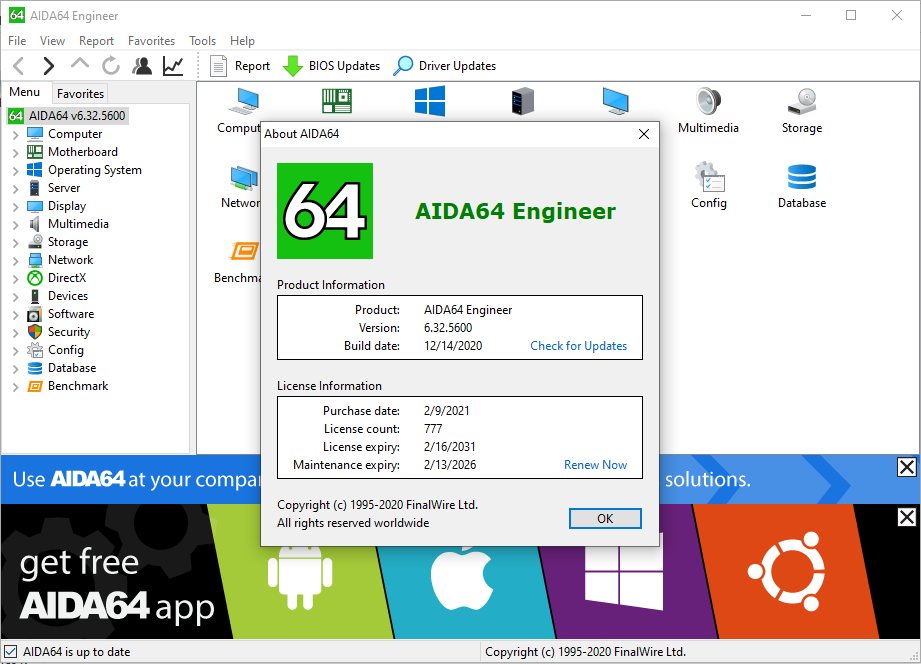Expand the Display tree node
Screen dimensions: 921x664
click(15, 207)
